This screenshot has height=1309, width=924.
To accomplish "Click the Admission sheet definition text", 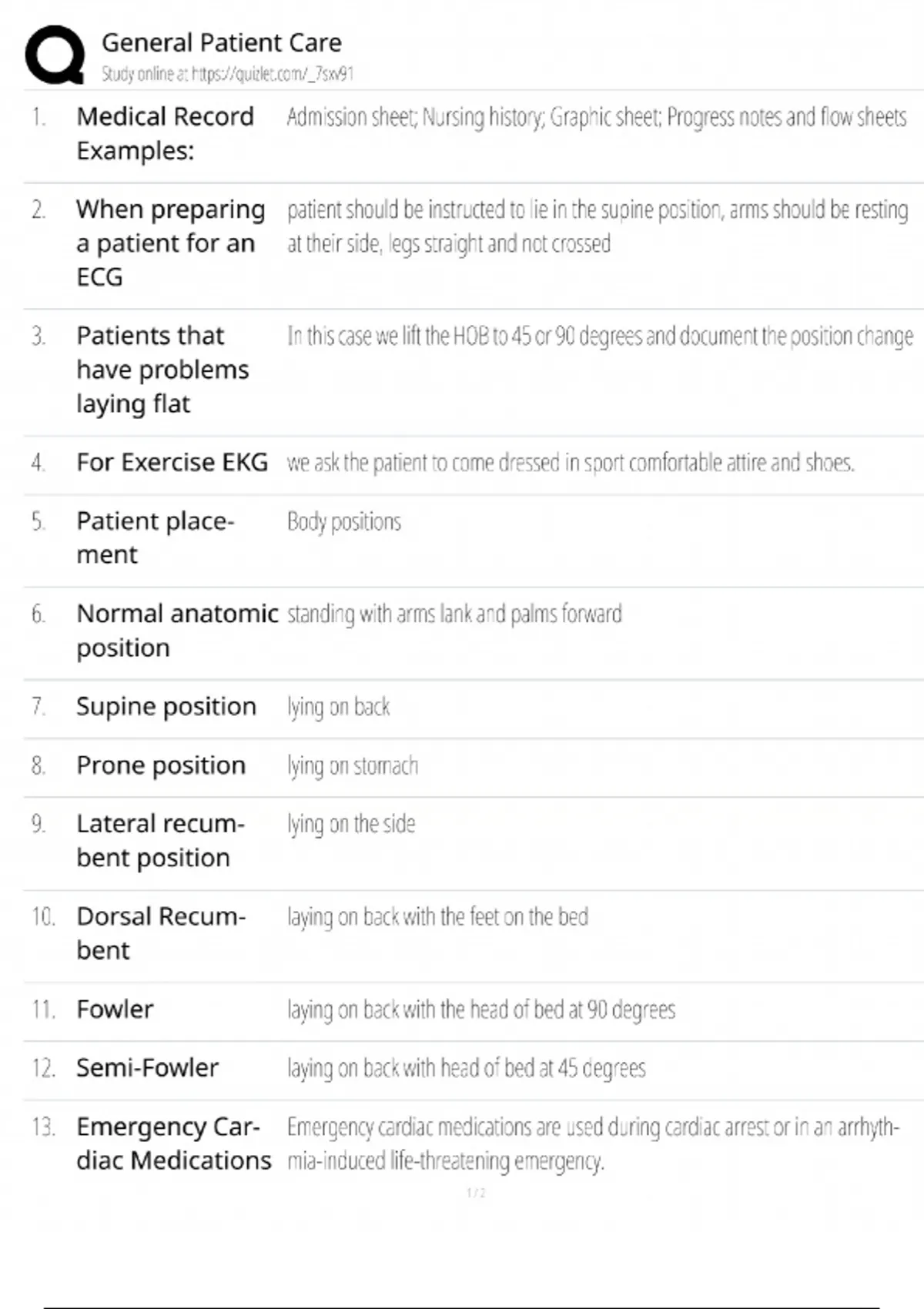I will pos(596,117).
